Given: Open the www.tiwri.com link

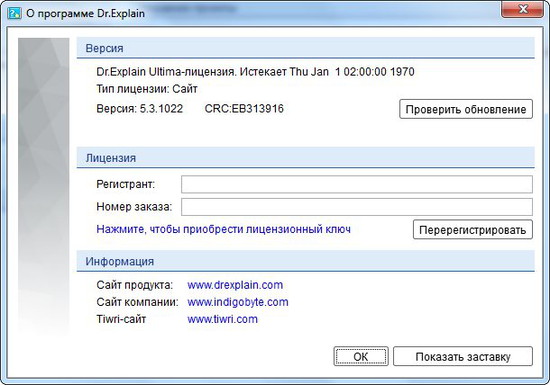Looking at the screenshot, I should (222, 319).
